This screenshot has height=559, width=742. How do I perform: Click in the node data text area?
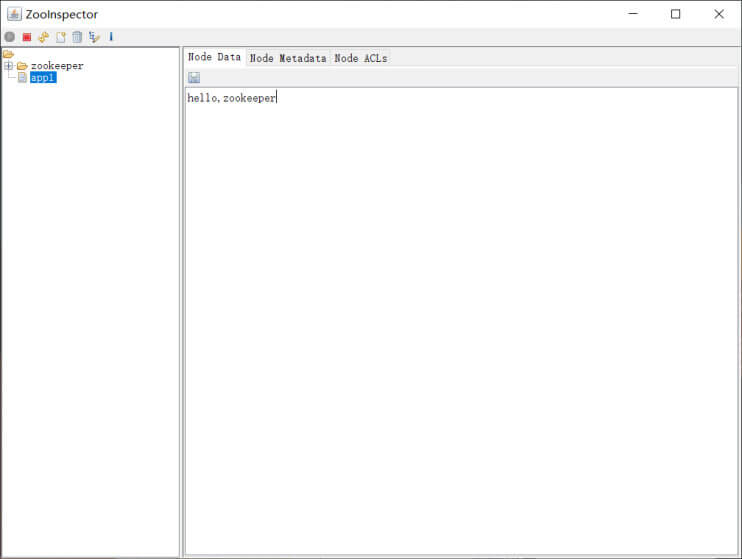(461, 321)
